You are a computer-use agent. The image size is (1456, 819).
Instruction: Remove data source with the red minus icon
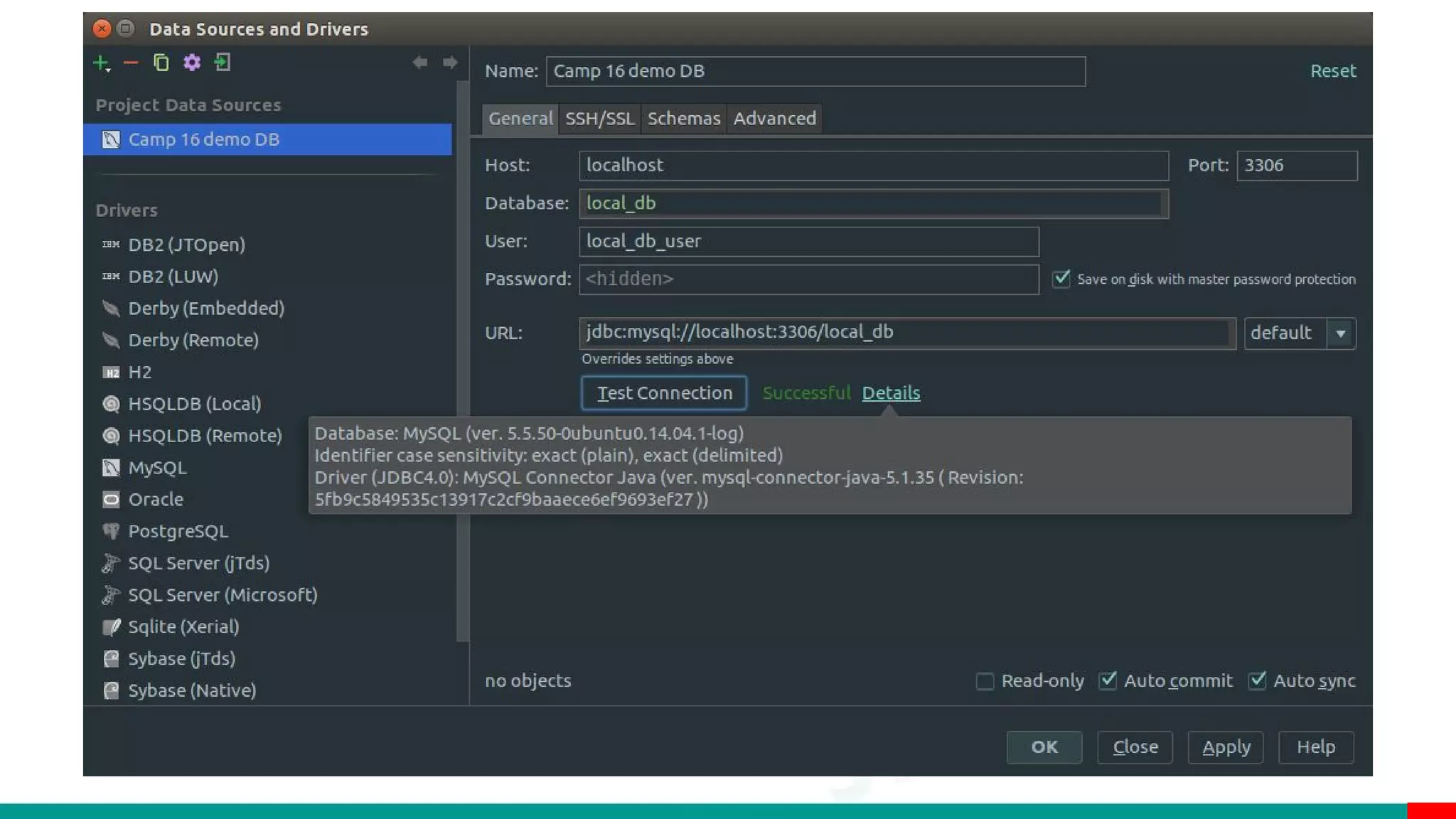click(131, 63)
